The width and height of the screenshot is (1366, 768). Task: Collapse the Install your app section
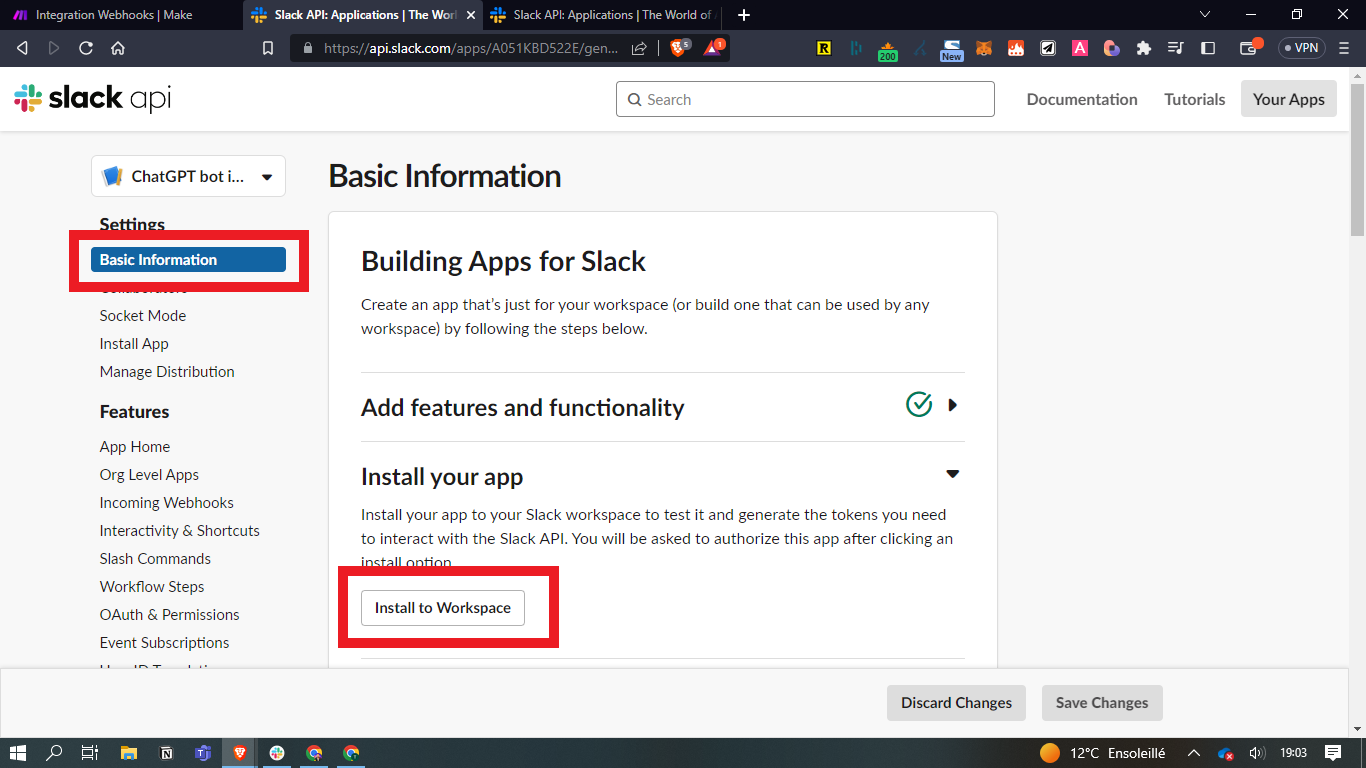coord(952,474)
